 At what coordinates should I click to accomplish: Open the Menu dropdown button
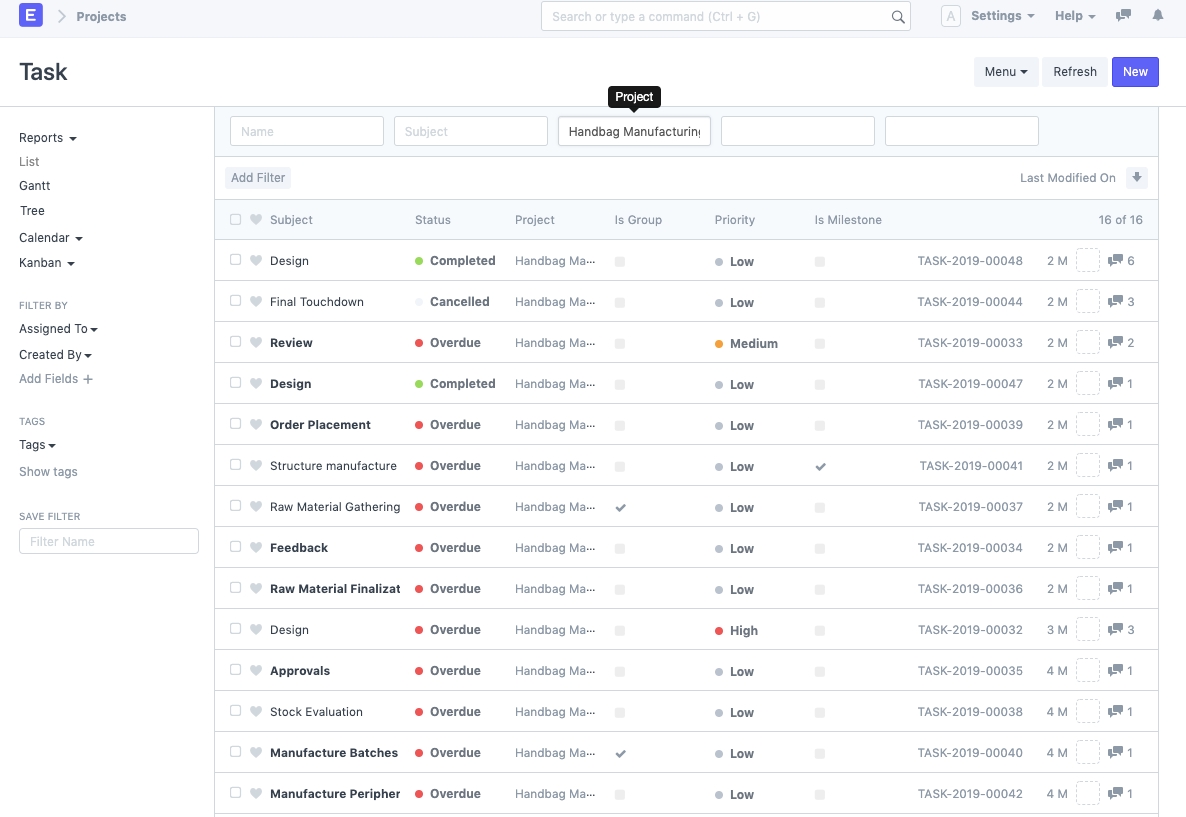(1005, 72)
